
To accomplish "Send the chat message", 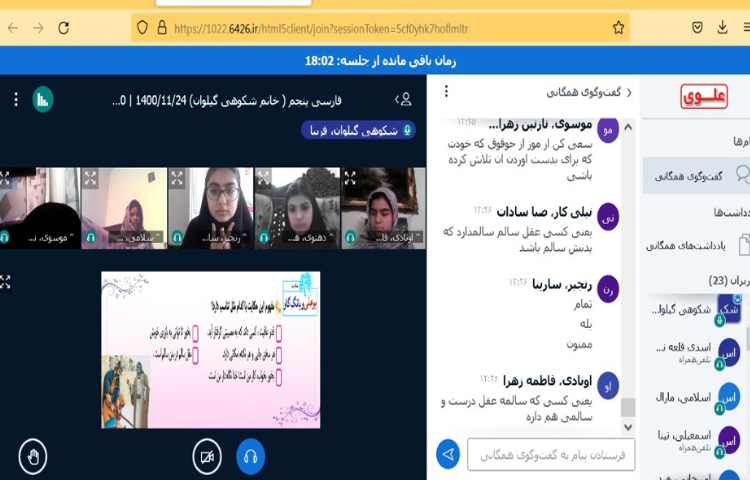I will click(x=448, y=454).
